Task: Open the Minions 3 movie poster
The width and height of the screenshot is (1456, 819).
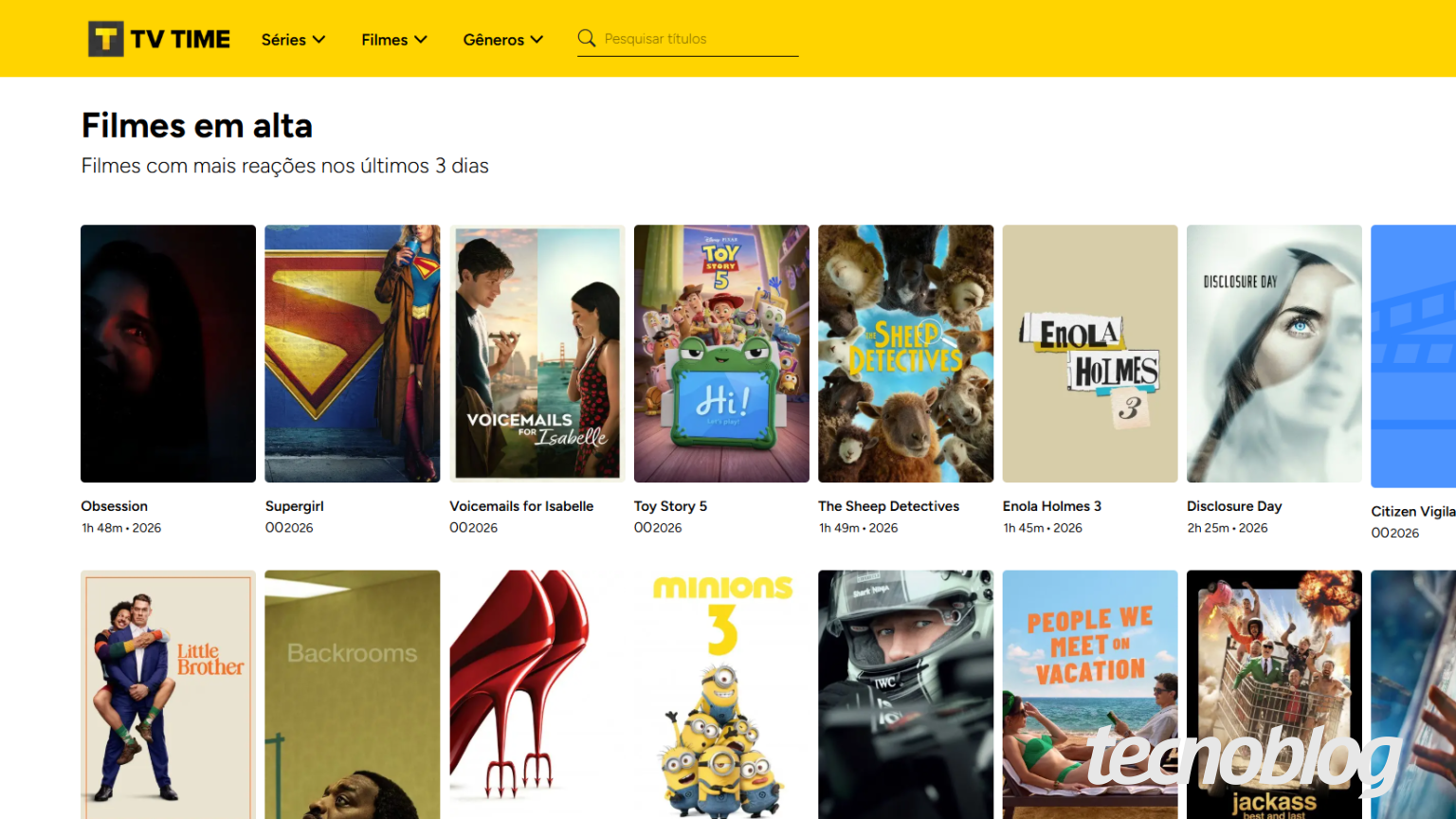Action: (x=721, y=695)
